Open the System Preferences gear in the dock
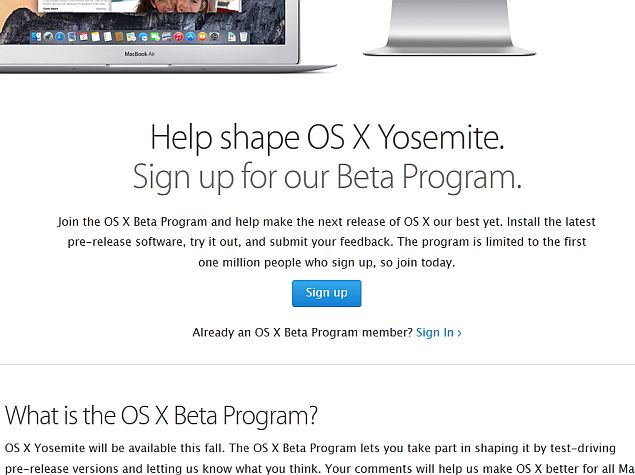 pos(214,37)
